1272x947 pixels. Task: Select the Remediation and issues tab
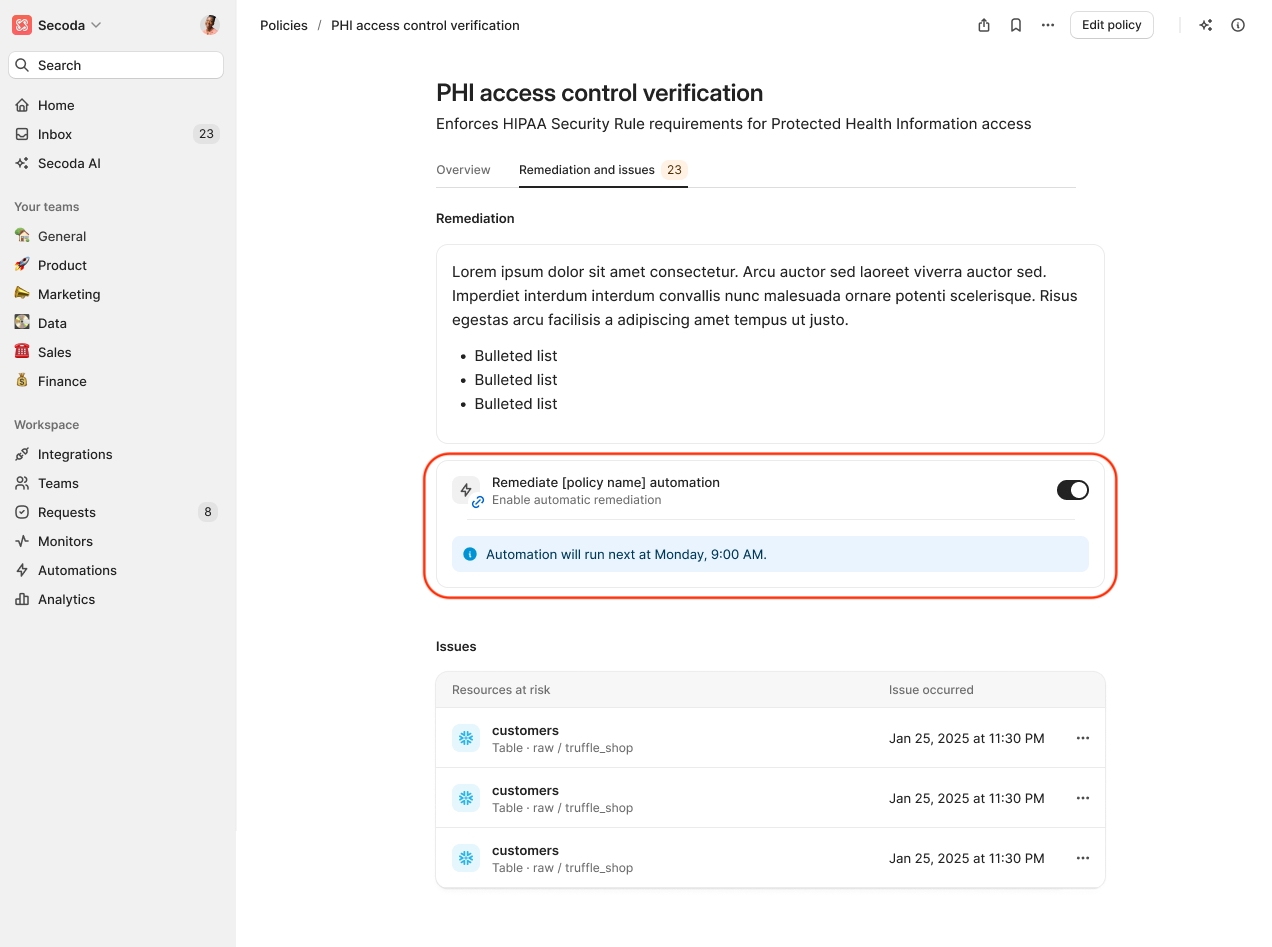tap(587, 170)
